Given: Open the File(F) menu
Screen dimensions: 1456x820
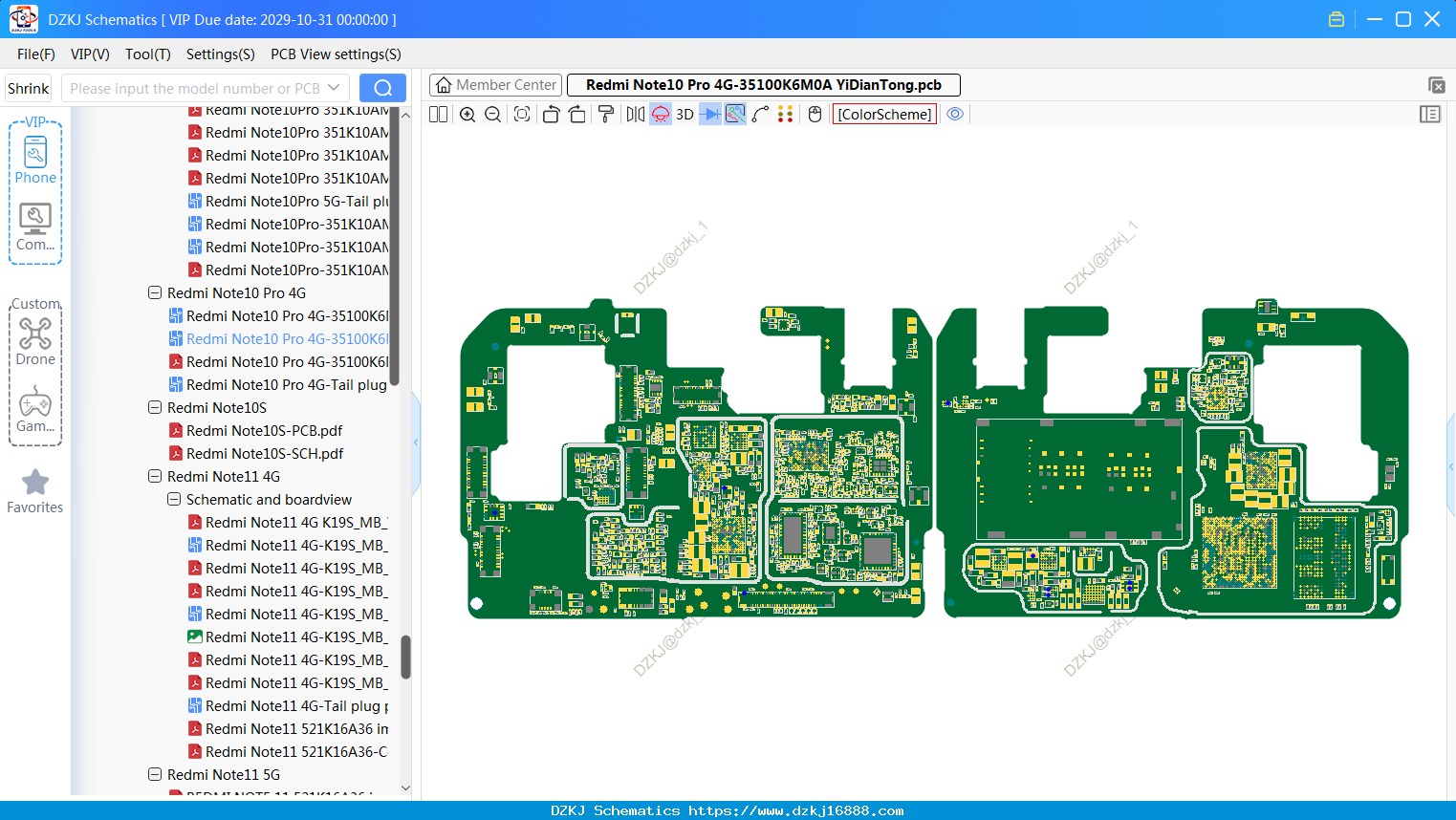Looking at the screenshot, I should point(36,54).
